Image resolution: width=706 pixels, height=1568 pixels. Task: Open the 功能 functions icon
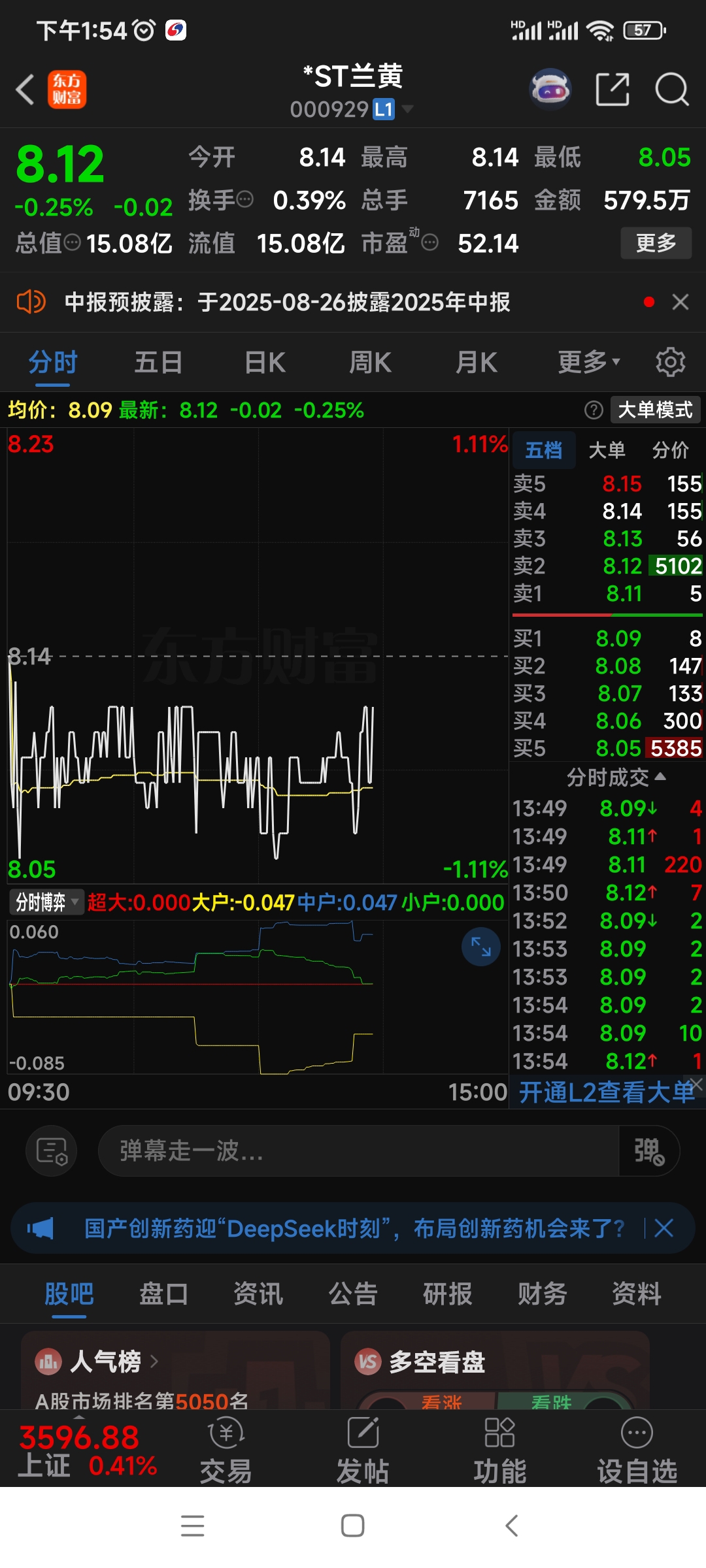[x=500, y=1450]
